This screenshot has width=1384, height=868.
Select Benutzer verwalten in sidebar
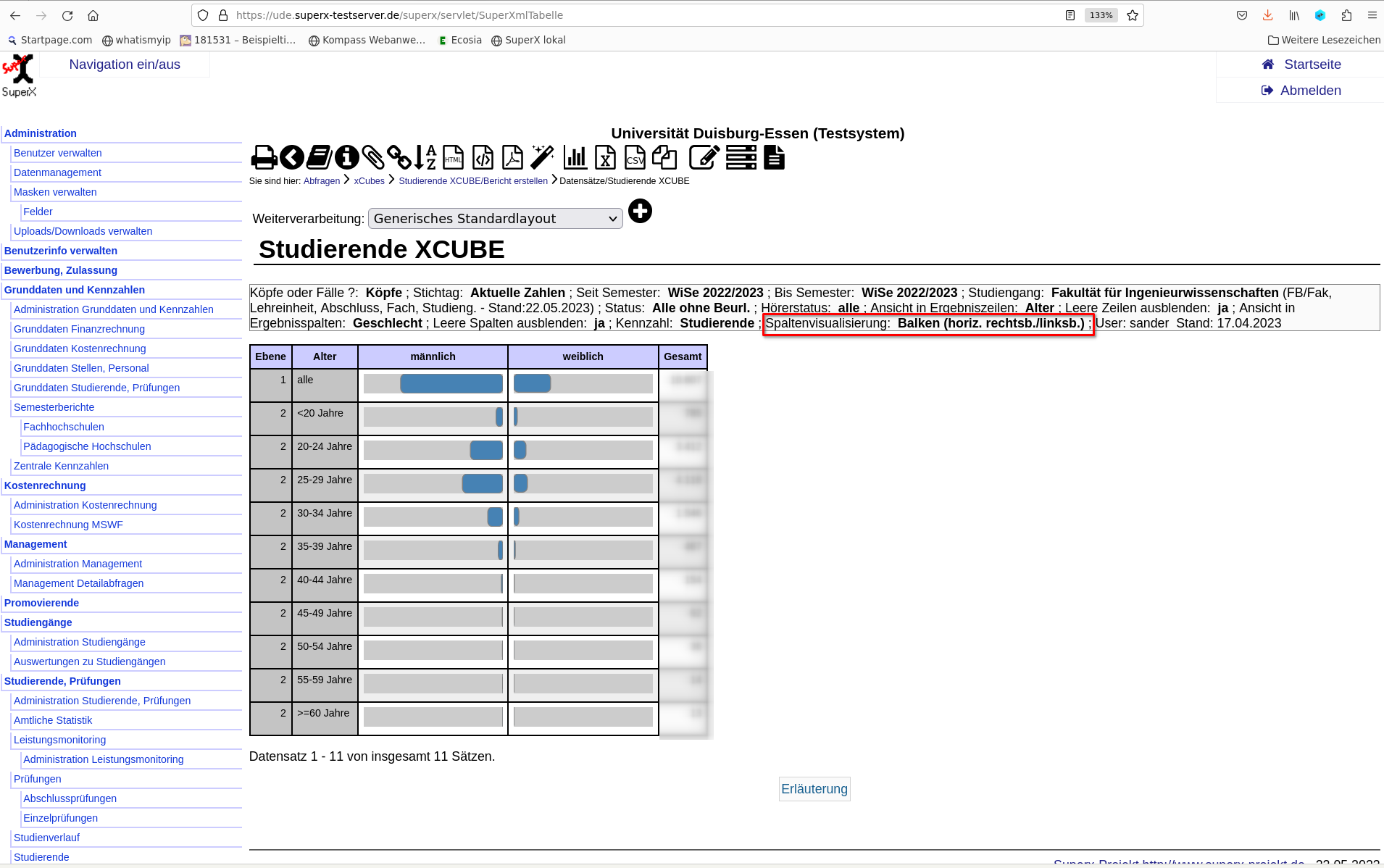[57, 153]
